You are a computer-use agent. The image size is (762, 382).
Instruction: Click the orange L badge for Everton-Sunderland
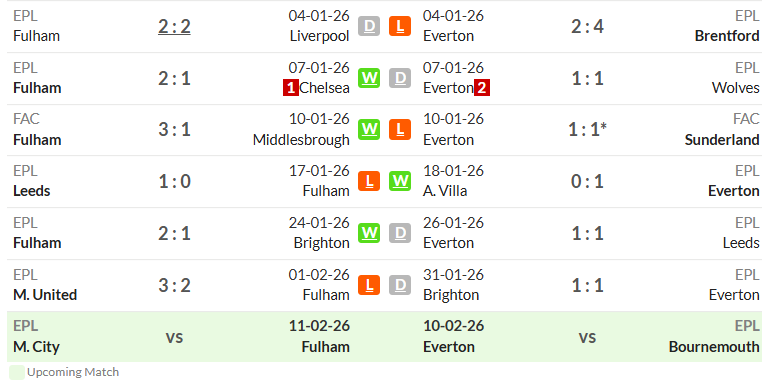(400, 129)
